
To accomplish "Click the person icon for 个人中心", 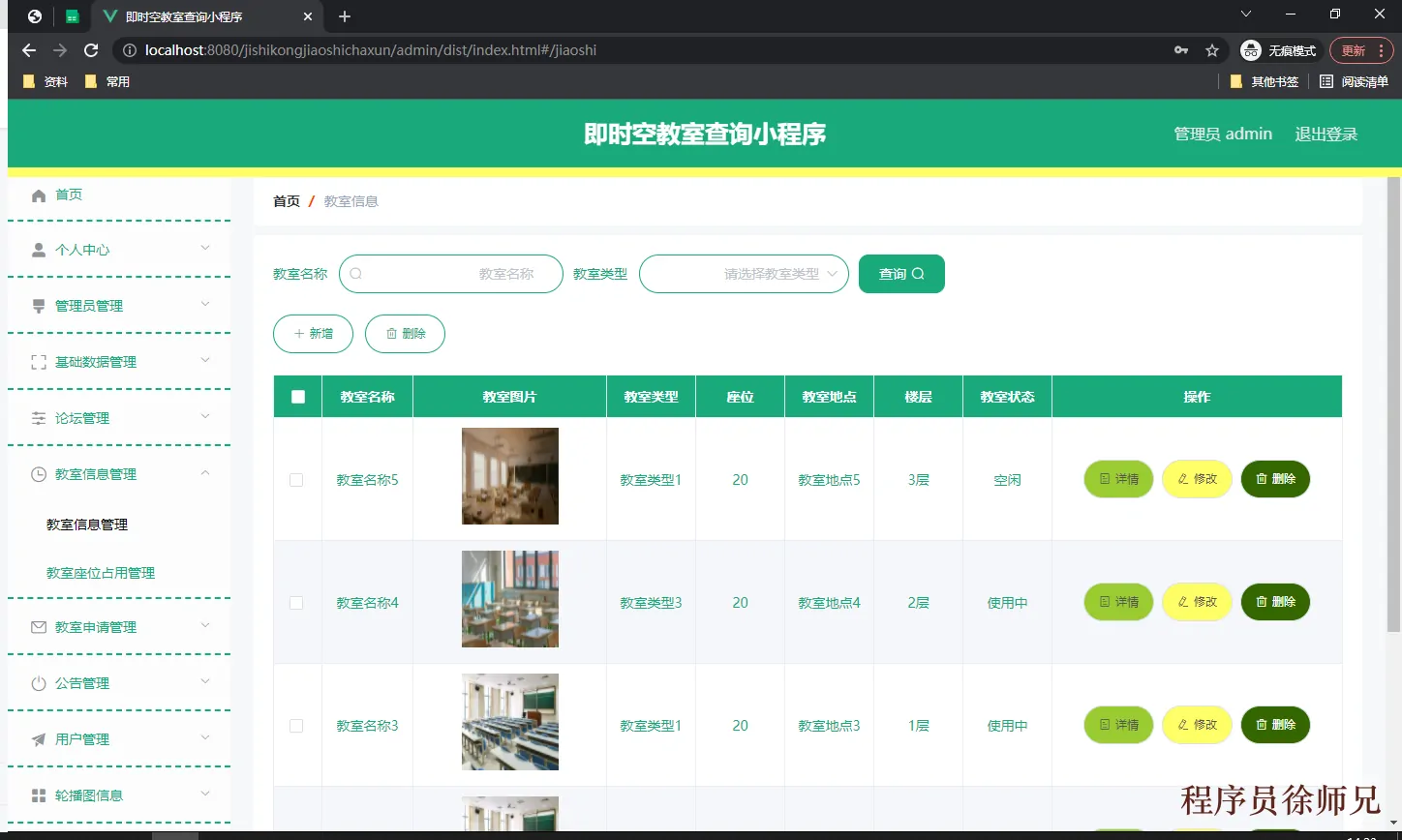I will [x=39, y=250].
